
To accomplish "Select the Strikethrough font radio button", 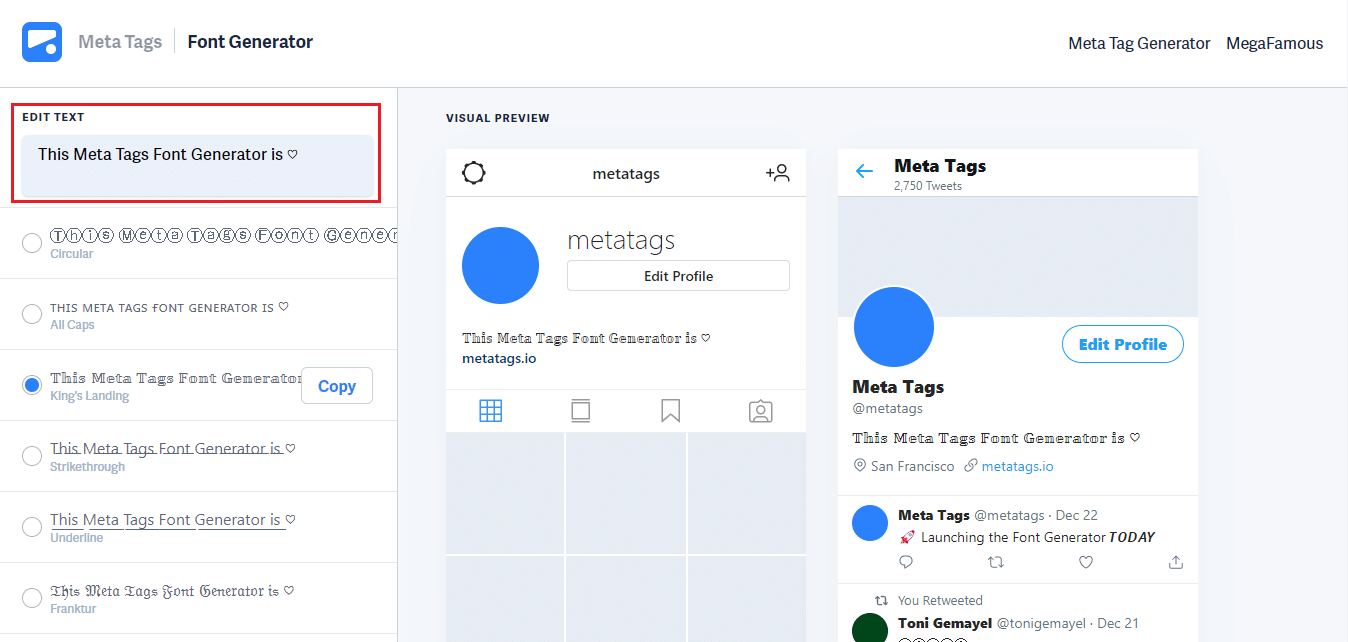I will 32,456.
